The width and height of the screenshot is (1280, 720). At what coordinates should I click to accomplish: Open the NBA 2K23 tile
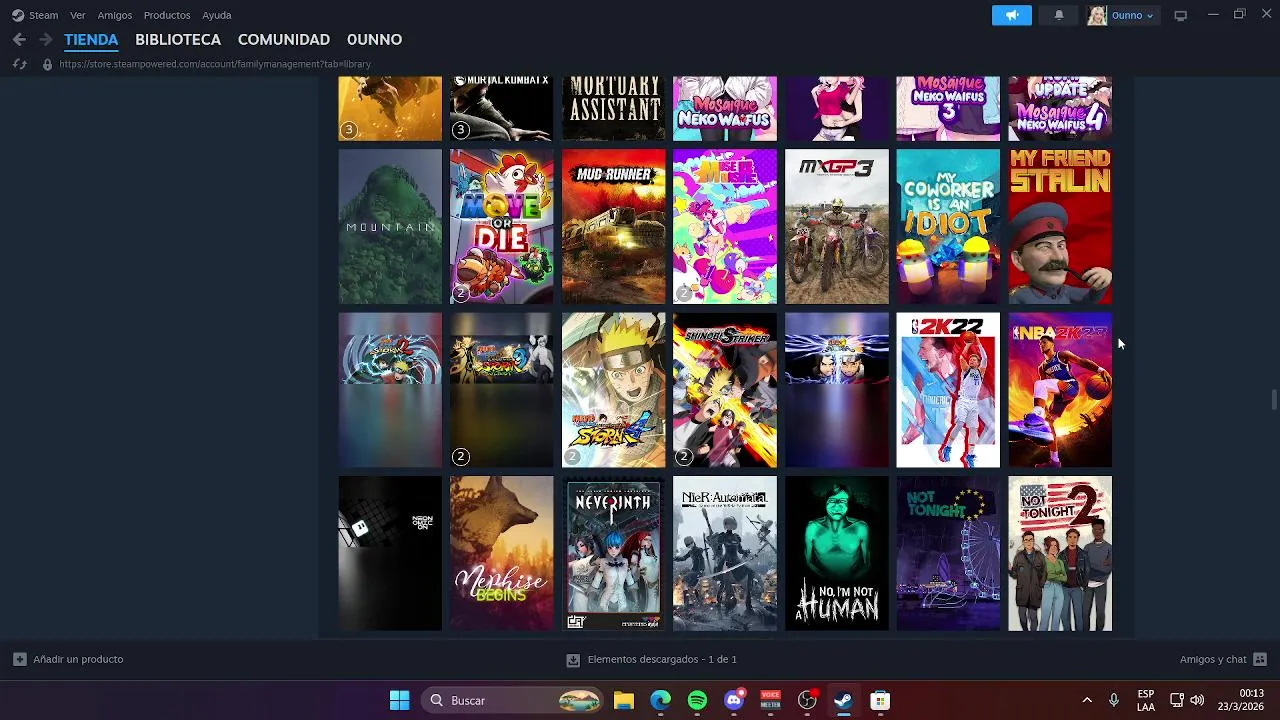tap(1060, 390)
